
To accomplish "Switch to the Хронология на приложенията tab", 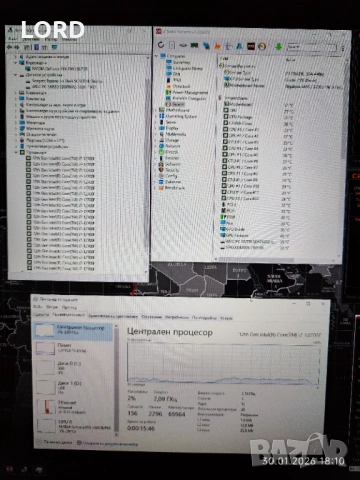I will tap(113, 316).
